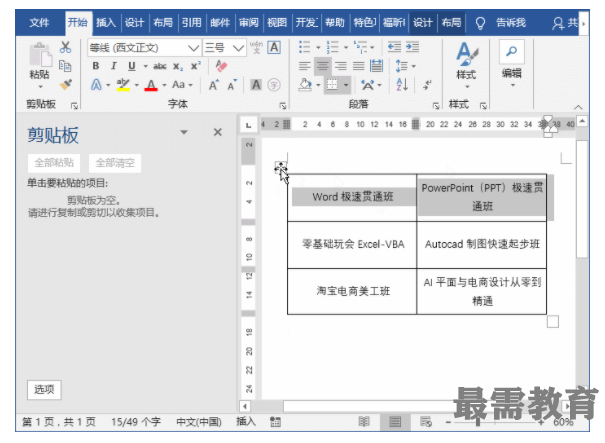Toggle Center alignment
This screenshot has width=605, height=443.
pyautogui.click(x=323, y=66)
